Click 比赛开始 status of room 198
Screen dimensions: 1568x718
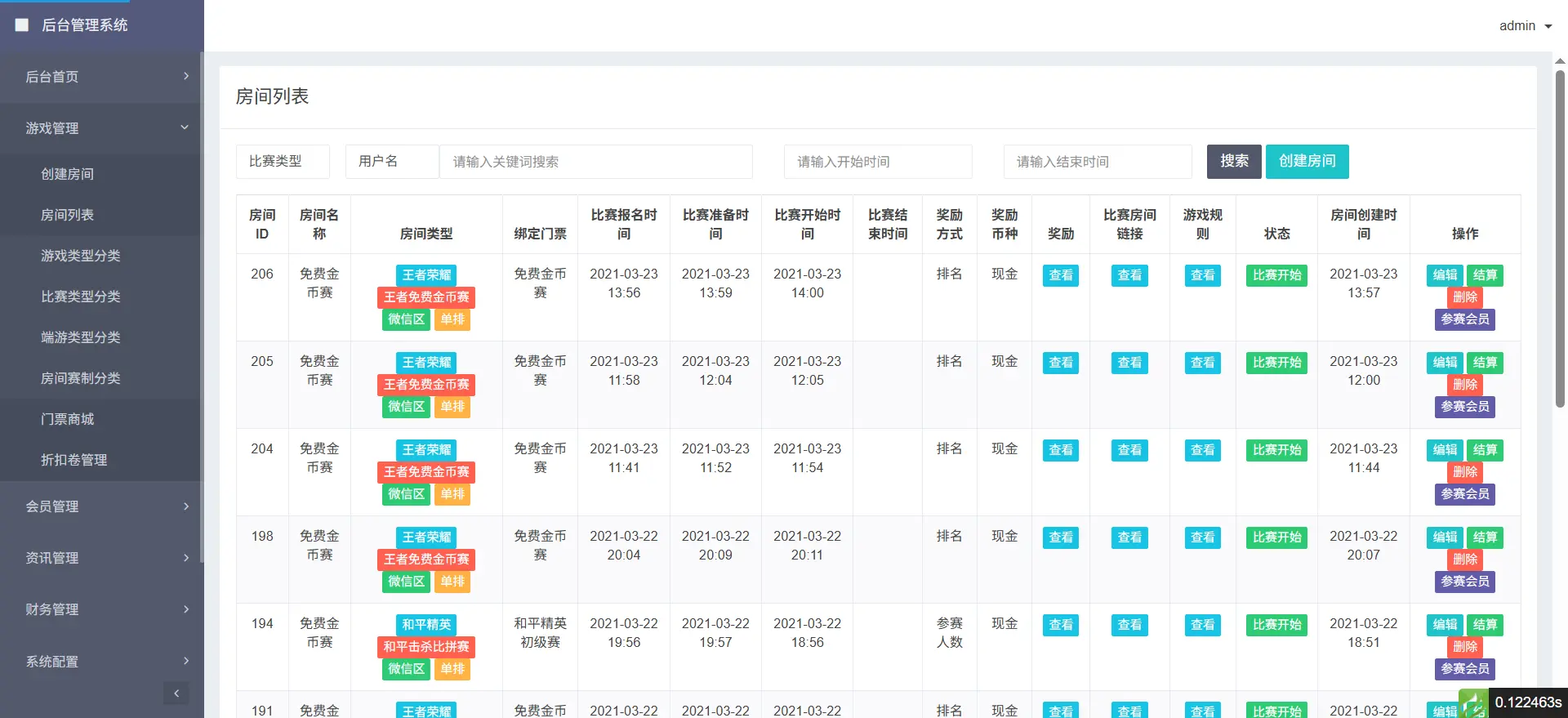1276,537
